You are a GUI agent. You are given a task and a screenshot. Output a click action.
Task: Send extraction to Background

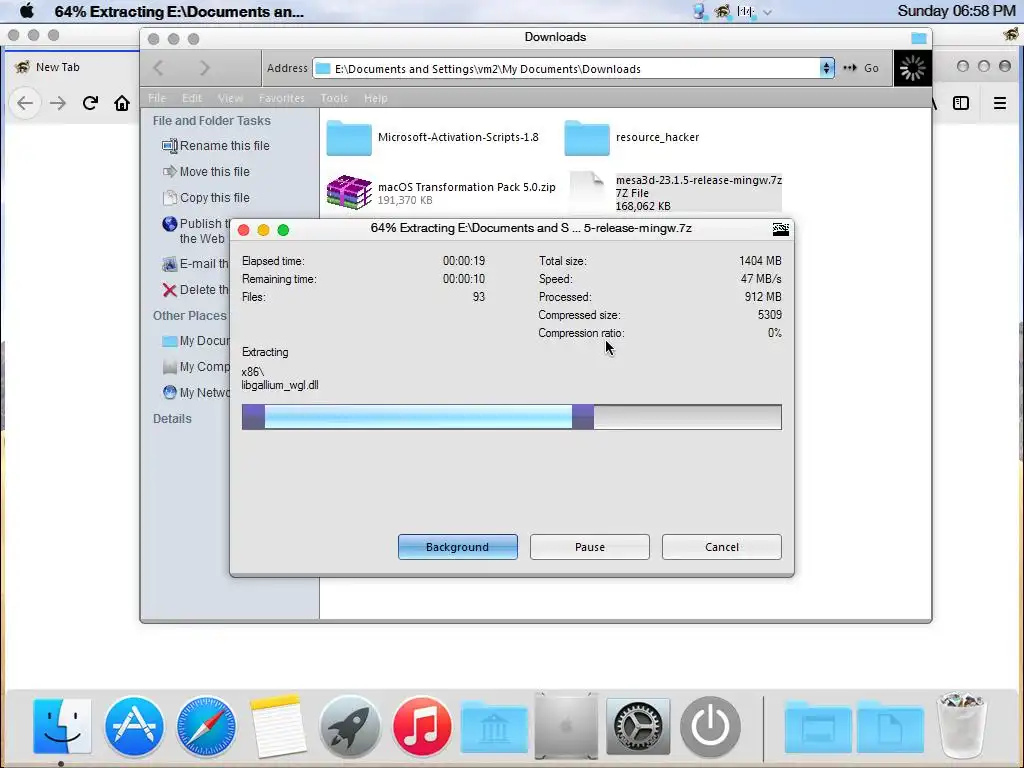click(x=458, y=547)
